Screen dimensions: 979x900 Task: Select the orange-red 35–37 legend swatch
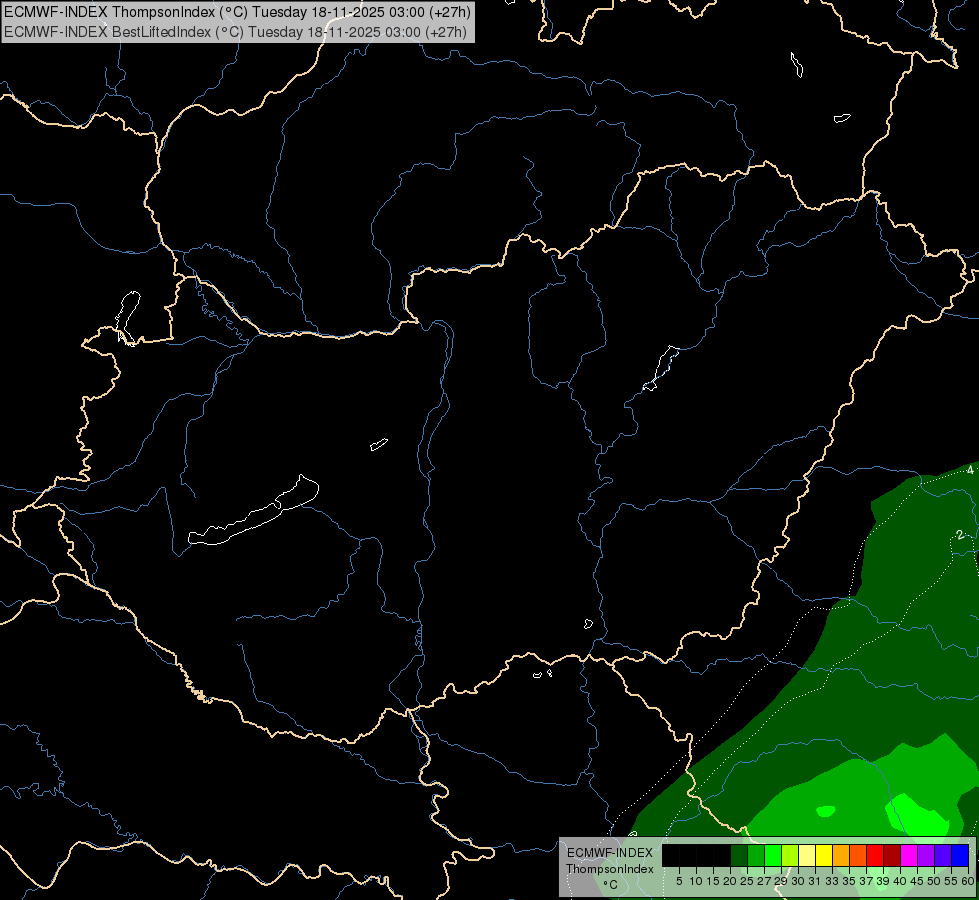pyautogui.click(x=858, y=855)
